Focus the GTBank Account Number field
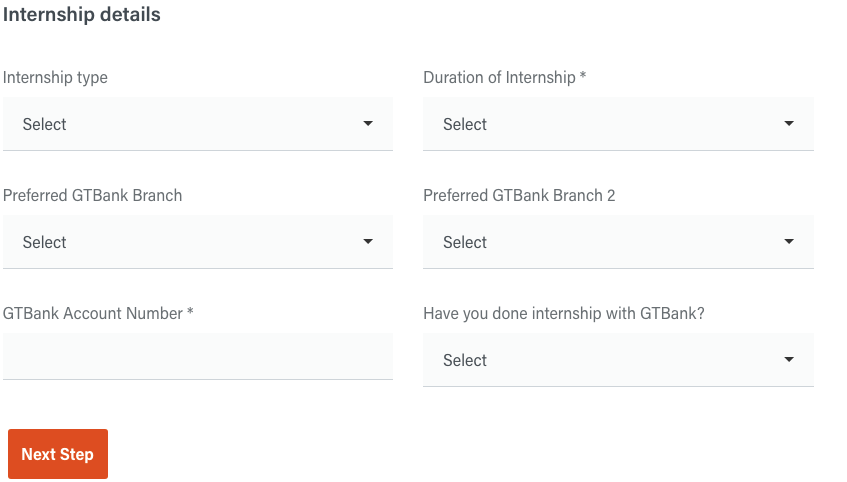This screenshot has height=482, width=847. coord(198,356)
